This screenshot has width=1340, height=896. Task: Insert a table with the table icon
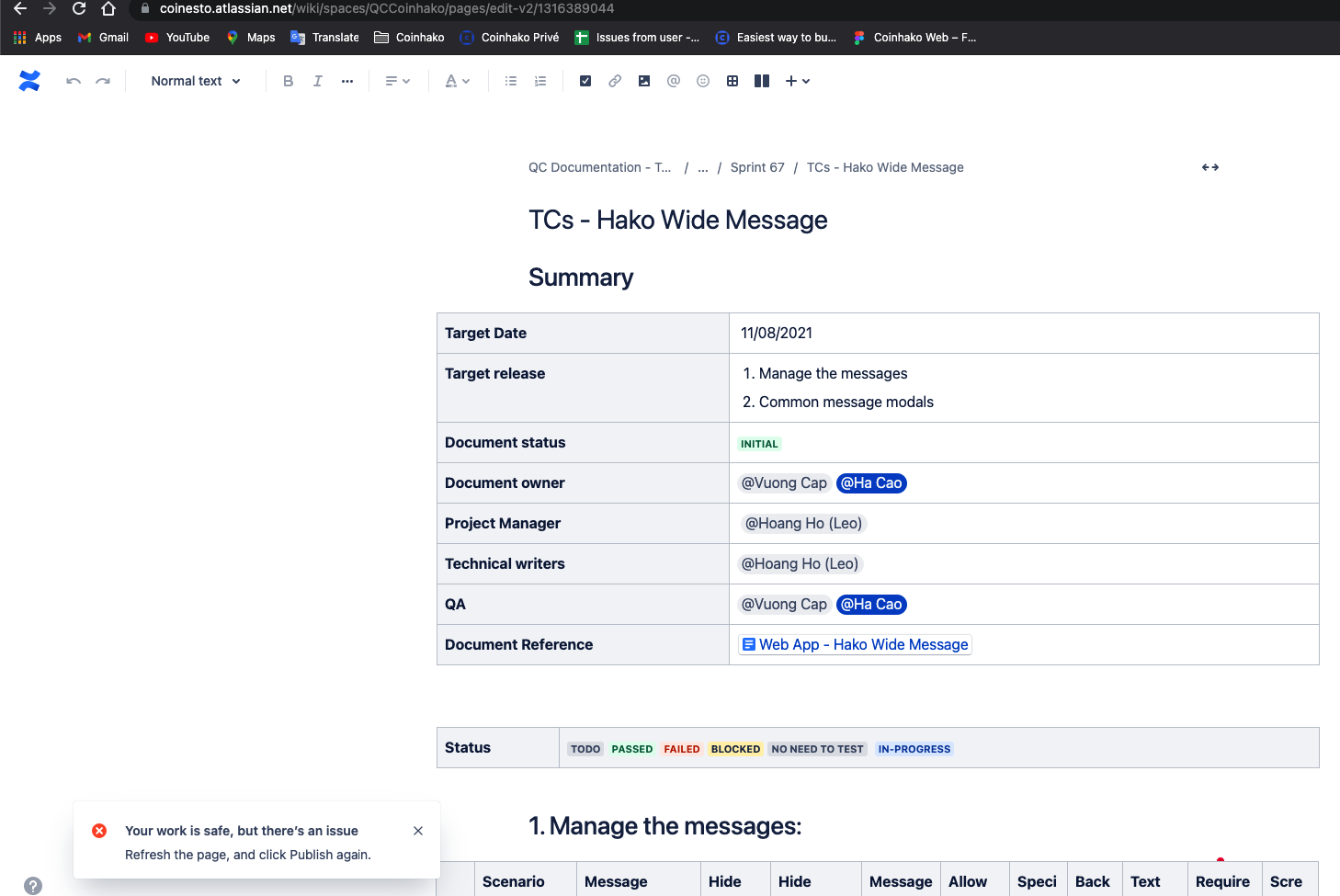point(732,81)
